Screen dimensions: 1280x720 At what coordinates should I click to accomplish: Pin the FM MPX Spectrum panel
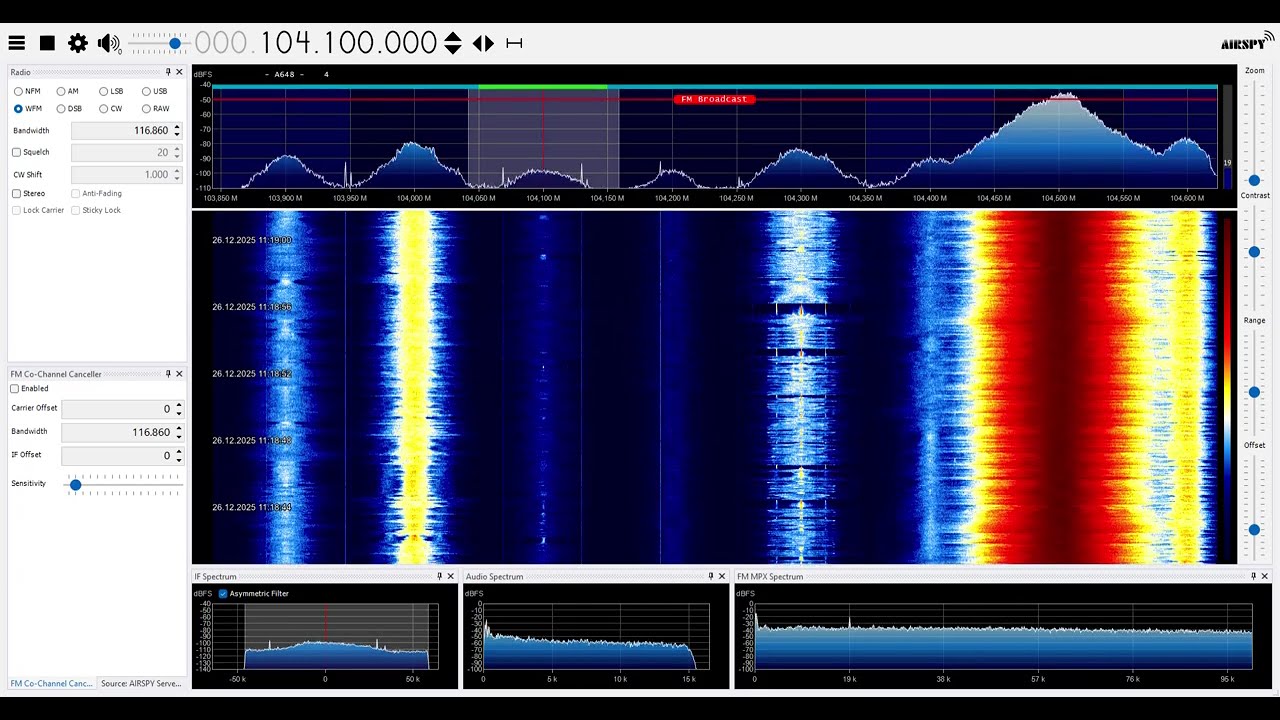[1253, 576]
